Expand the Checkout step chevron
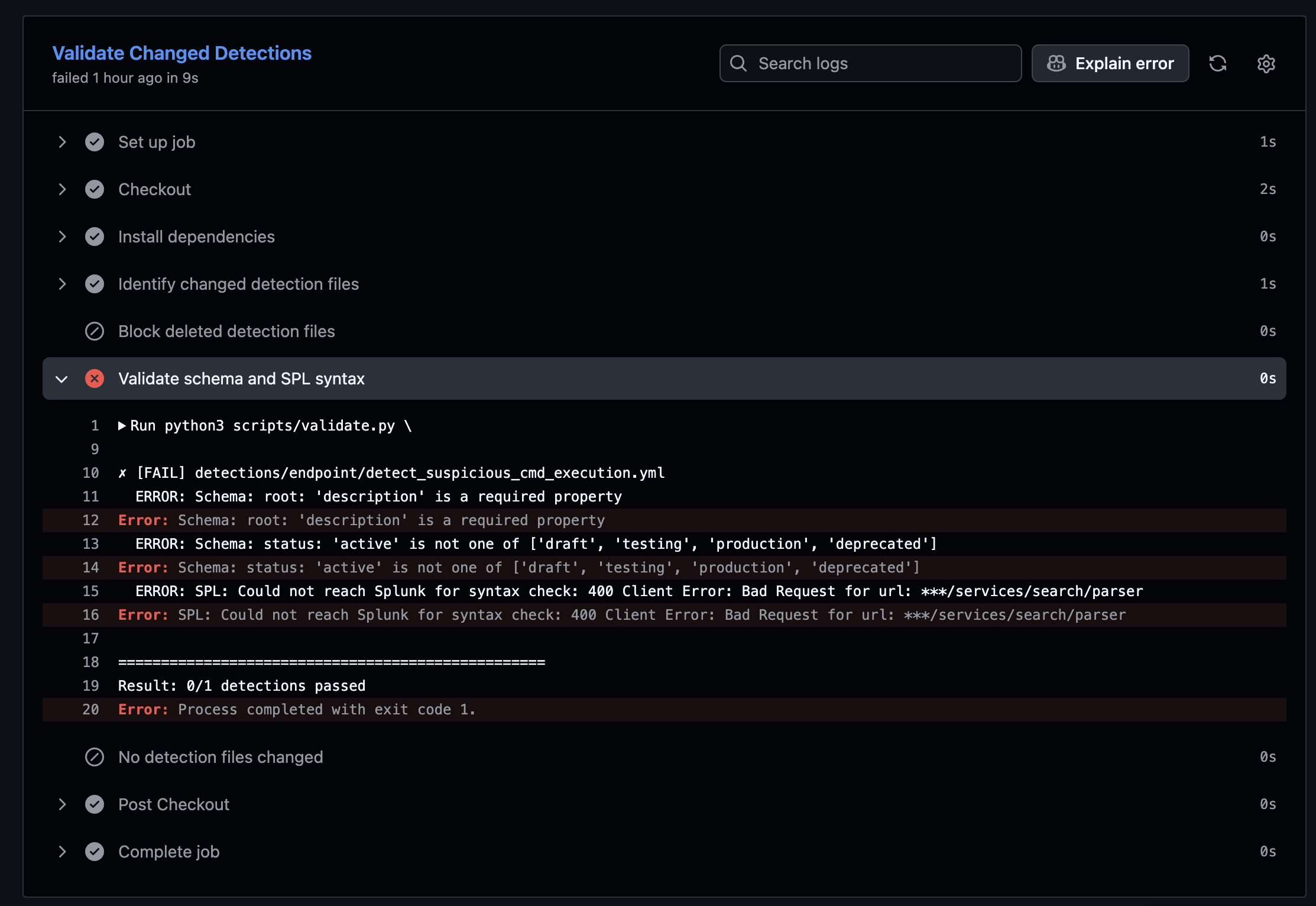This screenshot has width=1316, height=906. click(x=62, y=189)
